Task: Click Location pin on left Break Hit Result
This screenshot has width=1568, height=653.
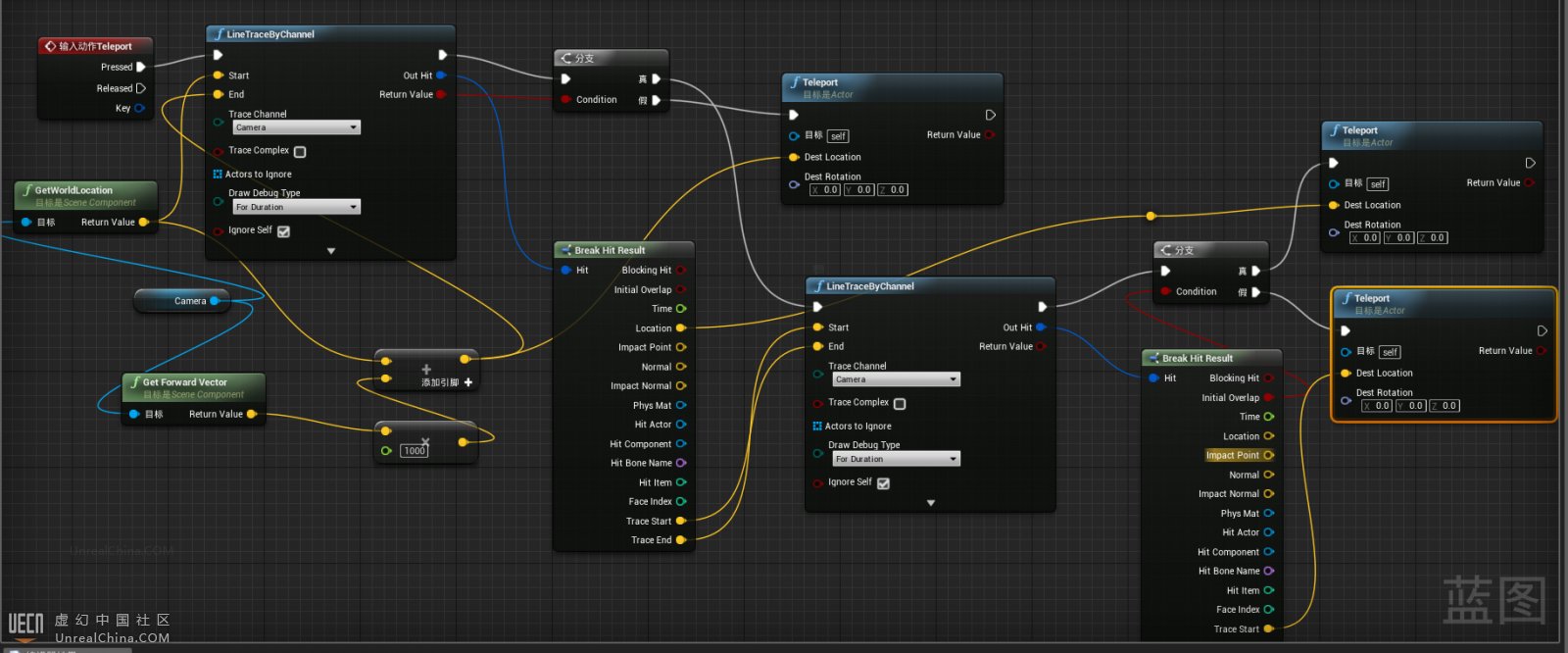Action: [681, 328]
